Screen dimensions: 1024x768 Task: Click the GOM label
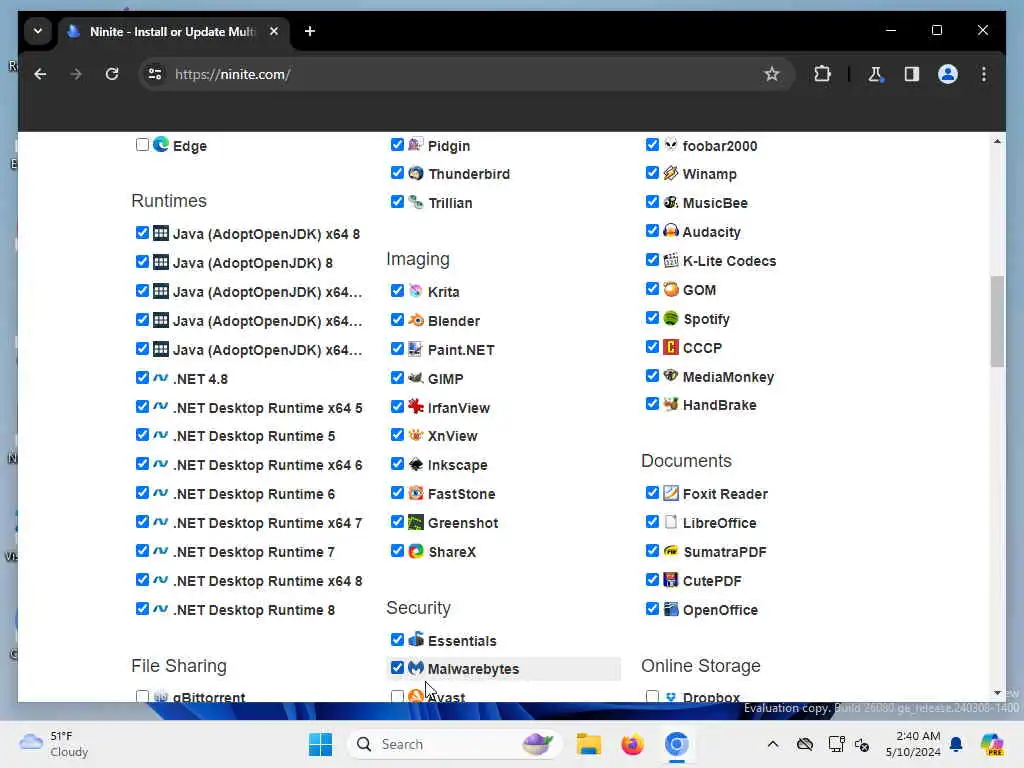(x=699, y=290)
